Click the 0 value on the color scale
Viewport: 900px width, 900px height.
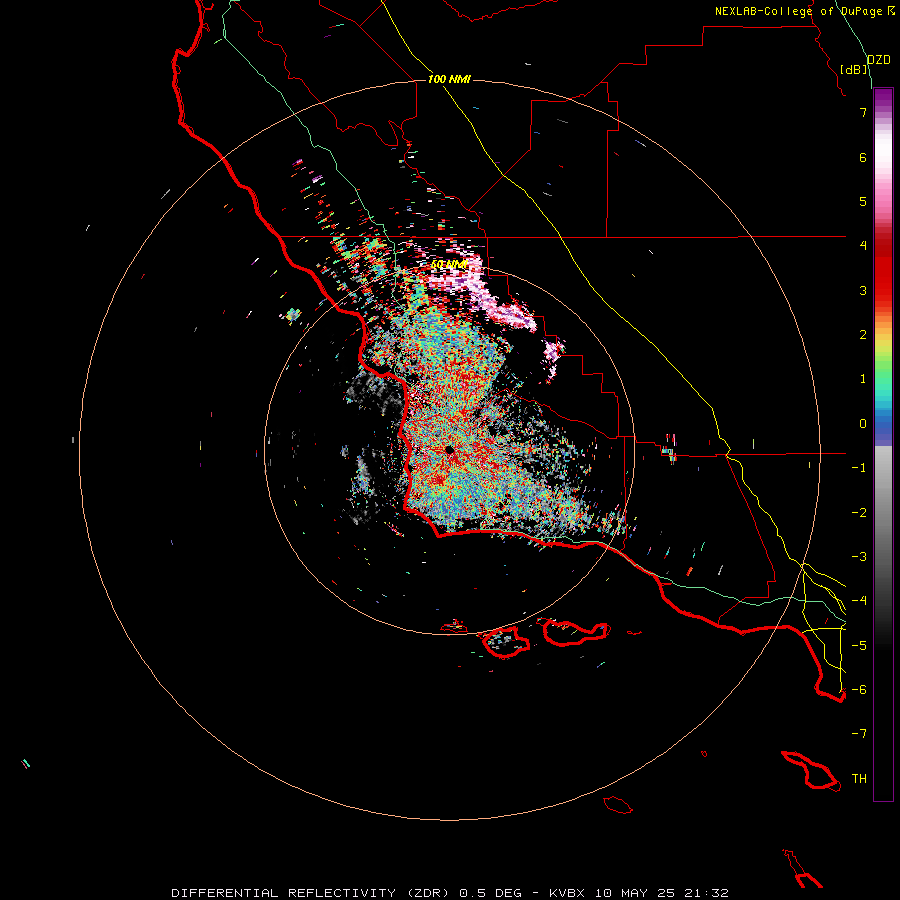tap(863, 424)
